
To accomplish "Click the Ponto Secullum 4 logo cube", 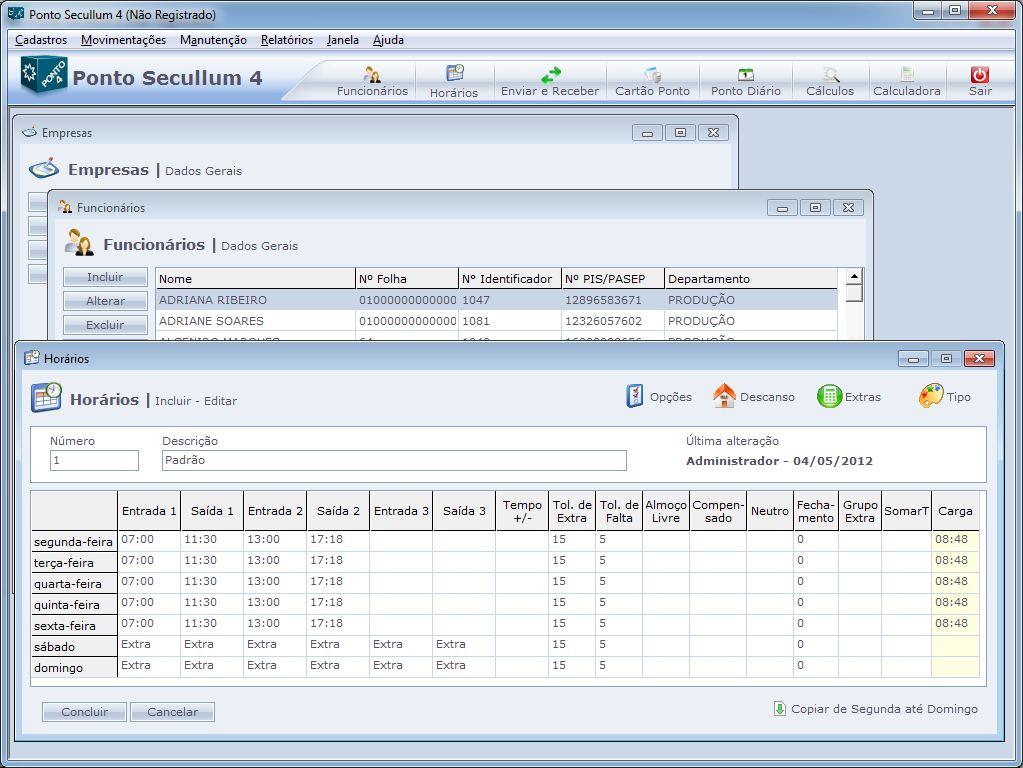I will tap(43, 74).
